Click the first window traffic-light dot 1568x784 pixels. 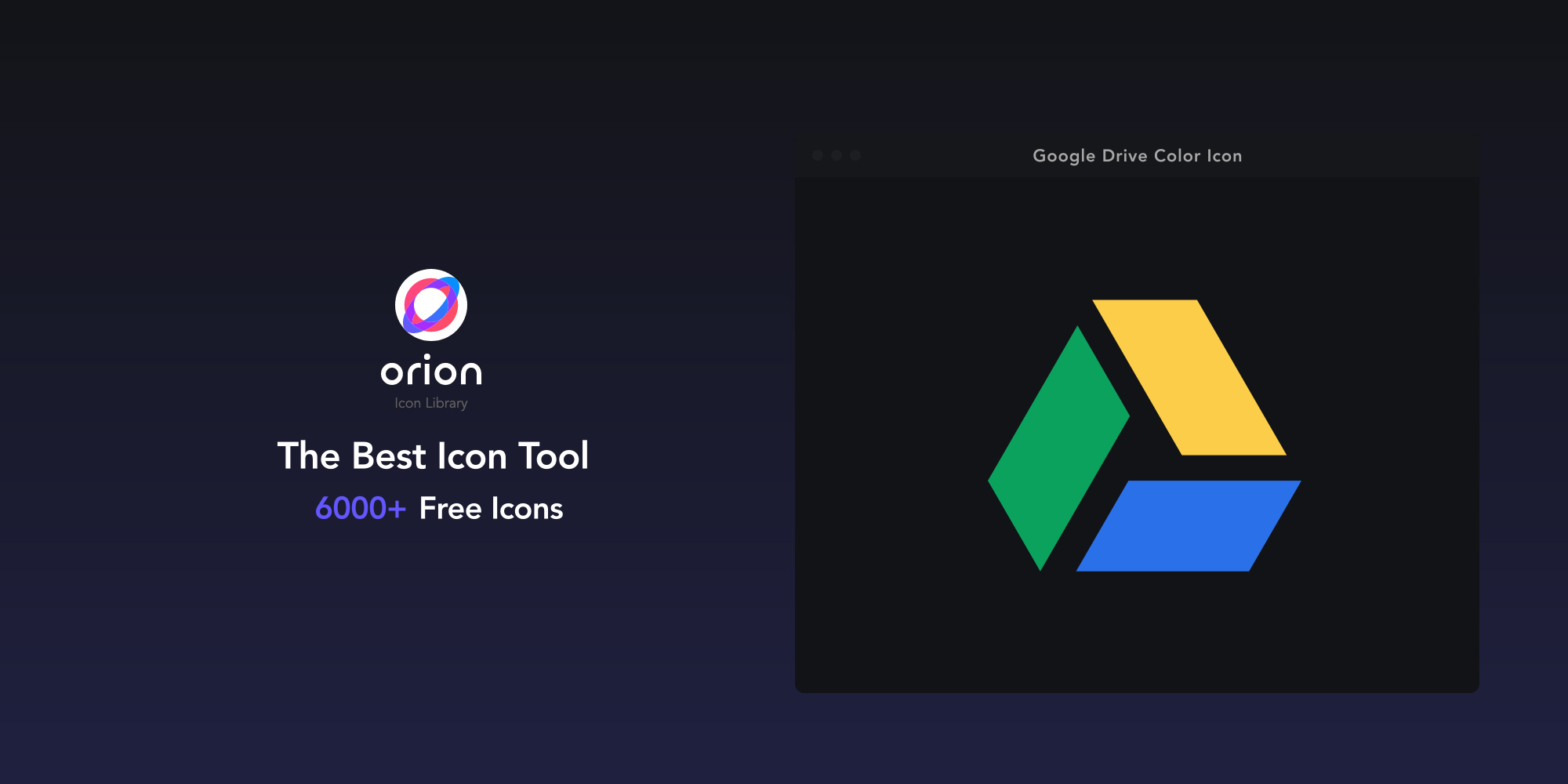point(818,155)
